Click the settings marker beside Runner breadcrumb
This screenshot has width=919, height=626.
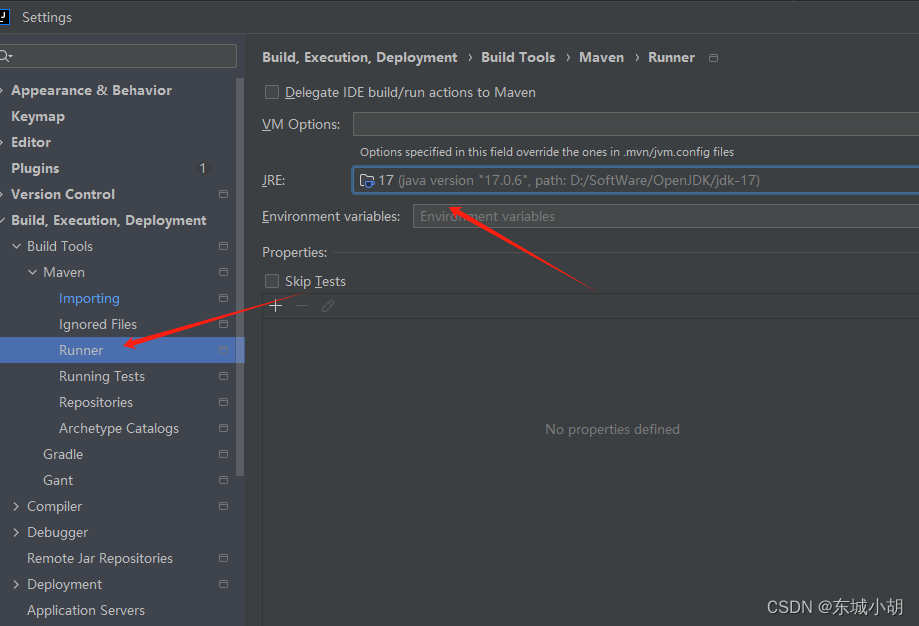pos(713,57)
